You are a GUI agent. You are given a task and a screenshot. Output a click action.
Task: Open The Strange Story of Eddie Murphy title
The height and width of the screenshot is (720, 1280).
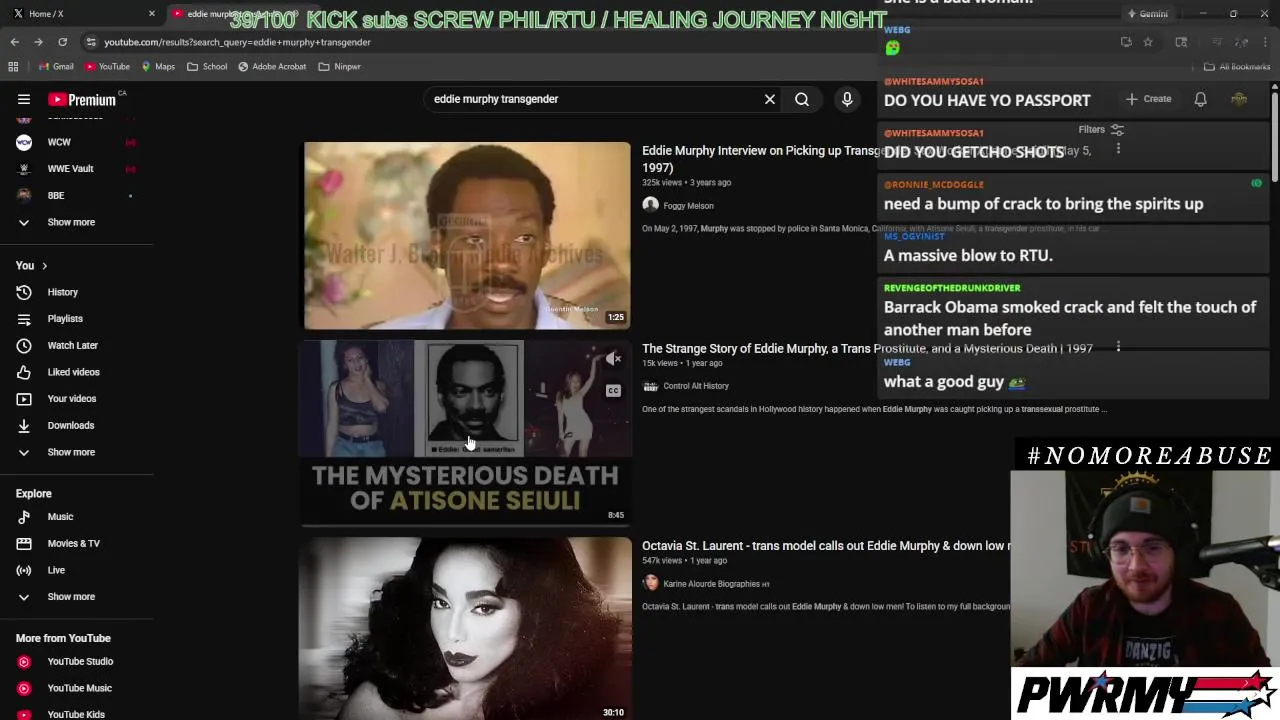867,348
